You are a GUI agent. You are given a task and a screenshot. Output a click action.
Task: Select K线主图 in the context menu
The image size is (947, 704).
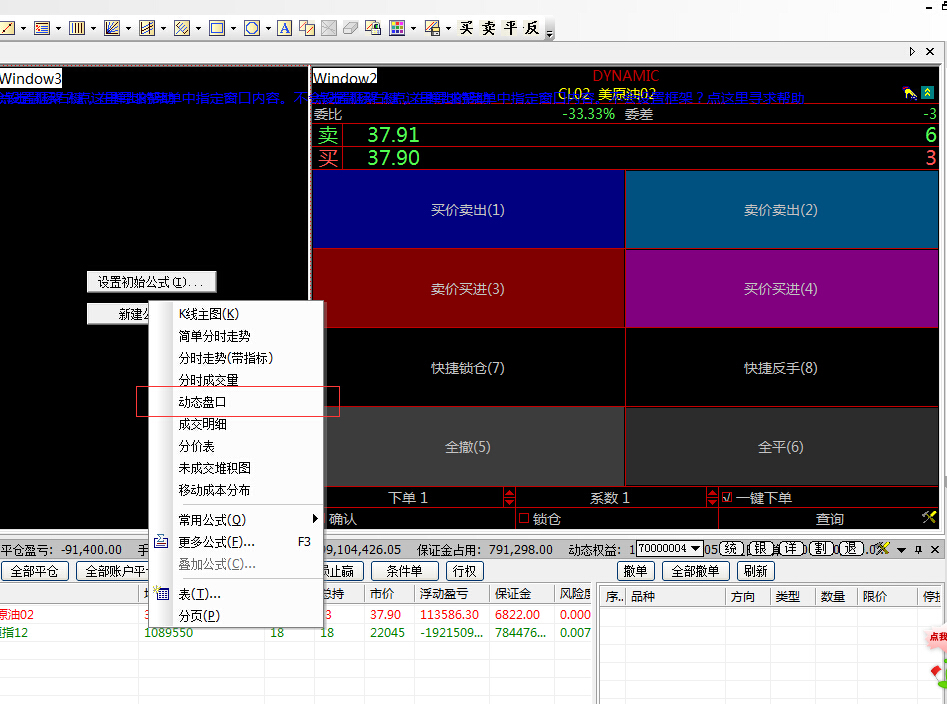[208, 314]
